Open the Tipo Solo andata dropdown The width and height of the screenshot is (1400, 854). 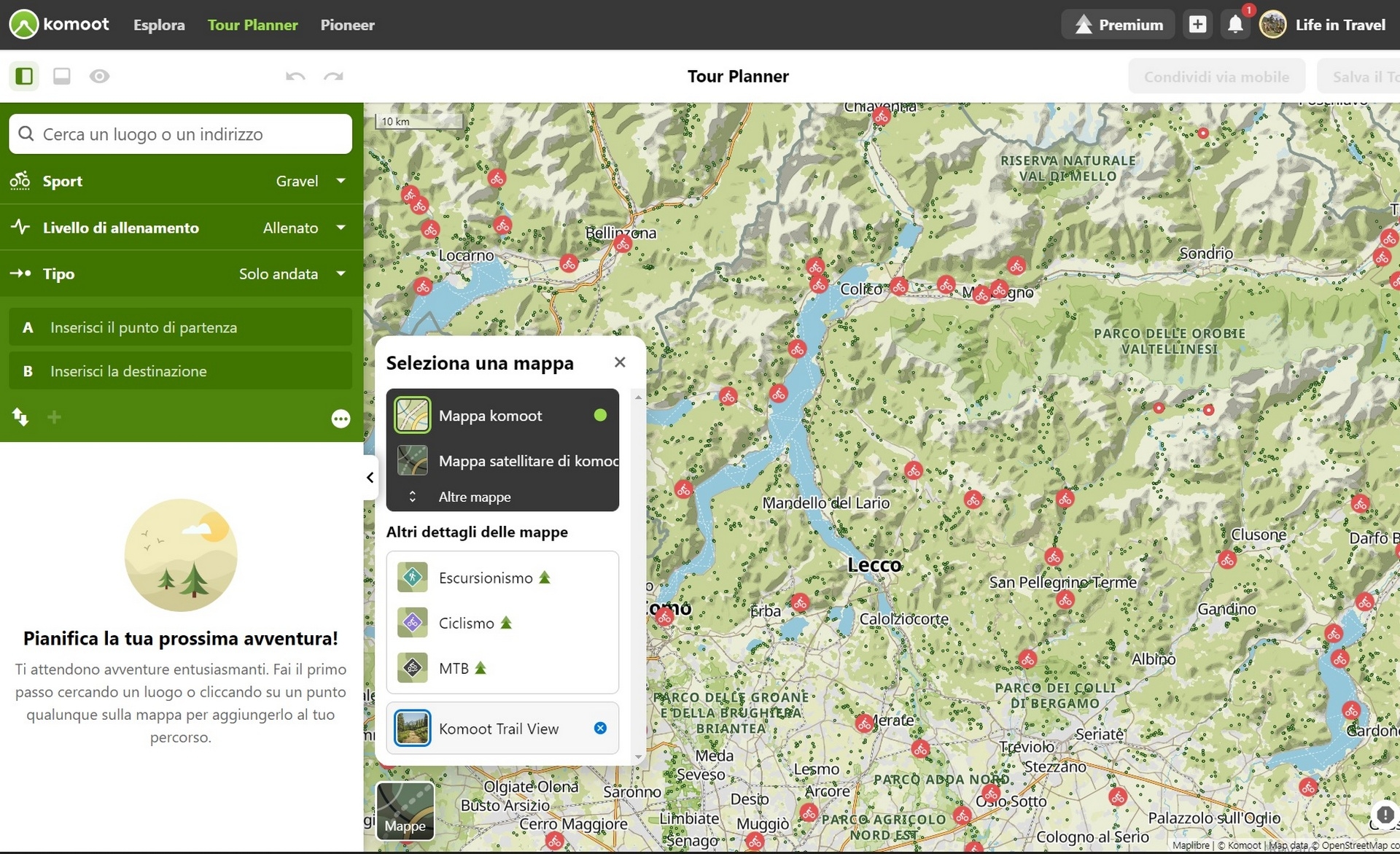point(181,273)
